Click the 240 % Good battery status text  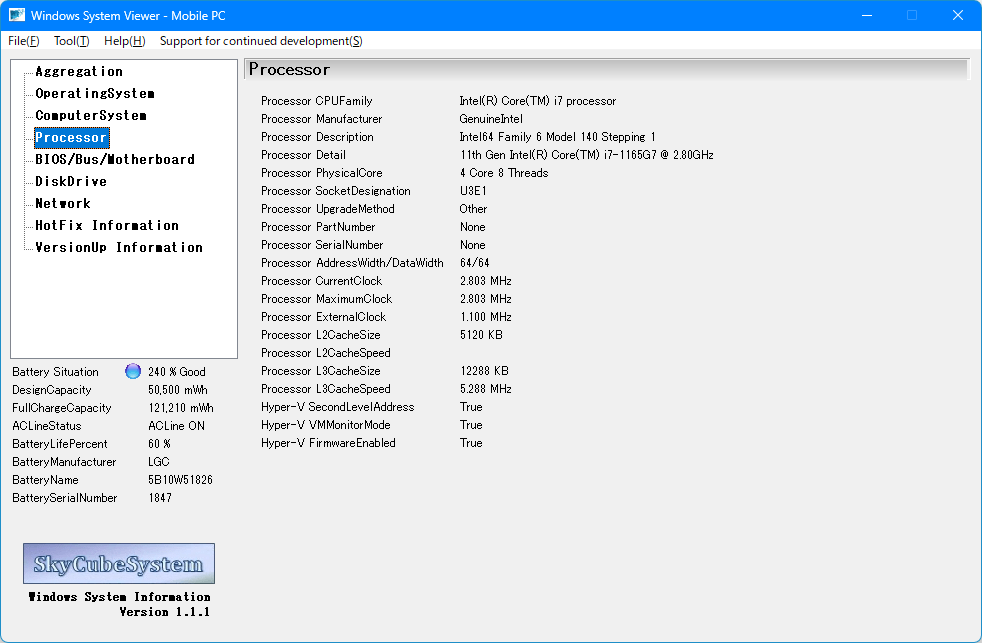177,372
